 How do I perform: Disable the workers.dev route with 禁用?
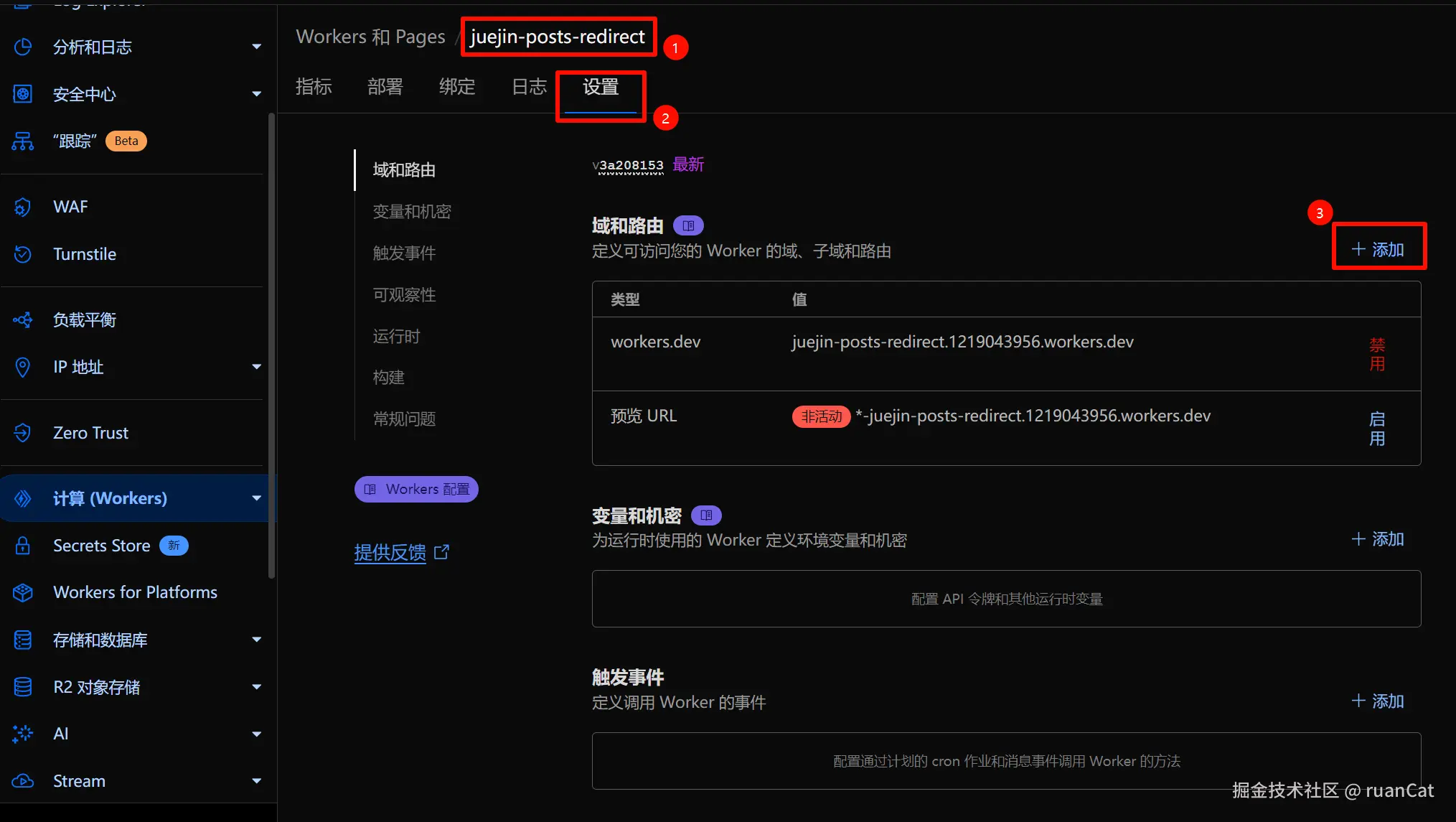(x=1376, y=354)
